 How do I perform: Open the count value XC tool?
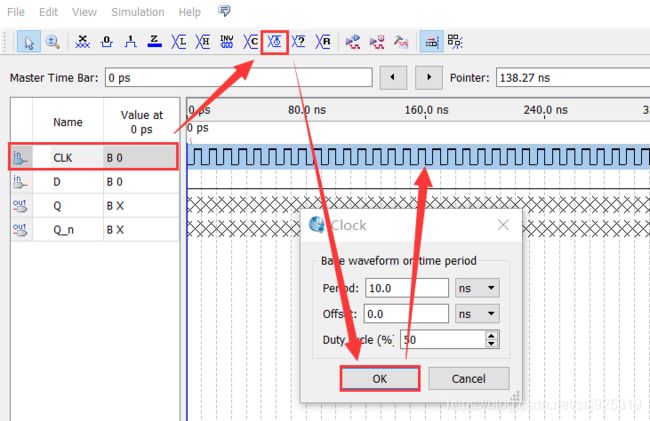tap(250, 41)
